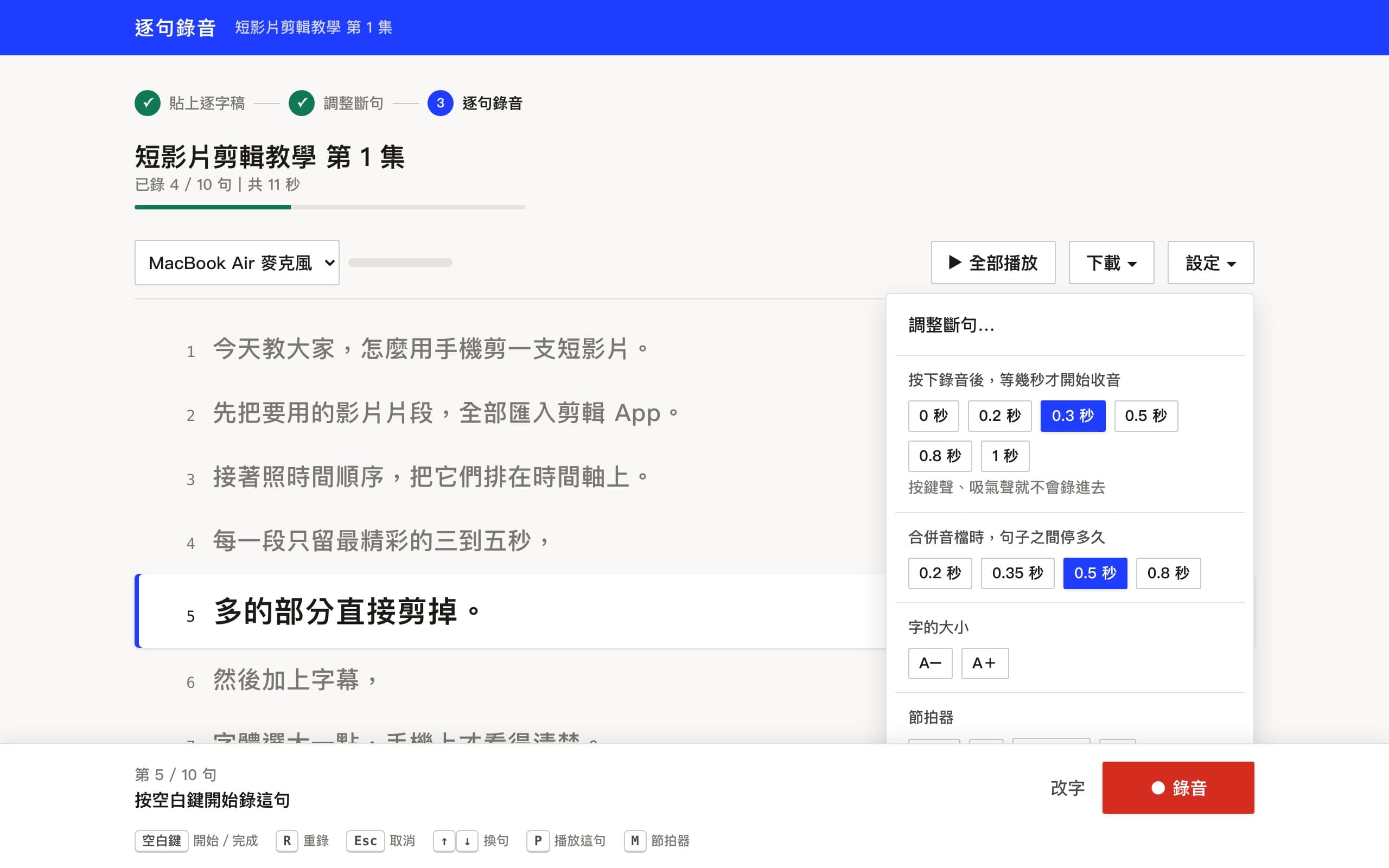Screen dimensions: 1389x868
Task: Select the active 0.3 秒 recording delay
Action: pos(1073,416)
